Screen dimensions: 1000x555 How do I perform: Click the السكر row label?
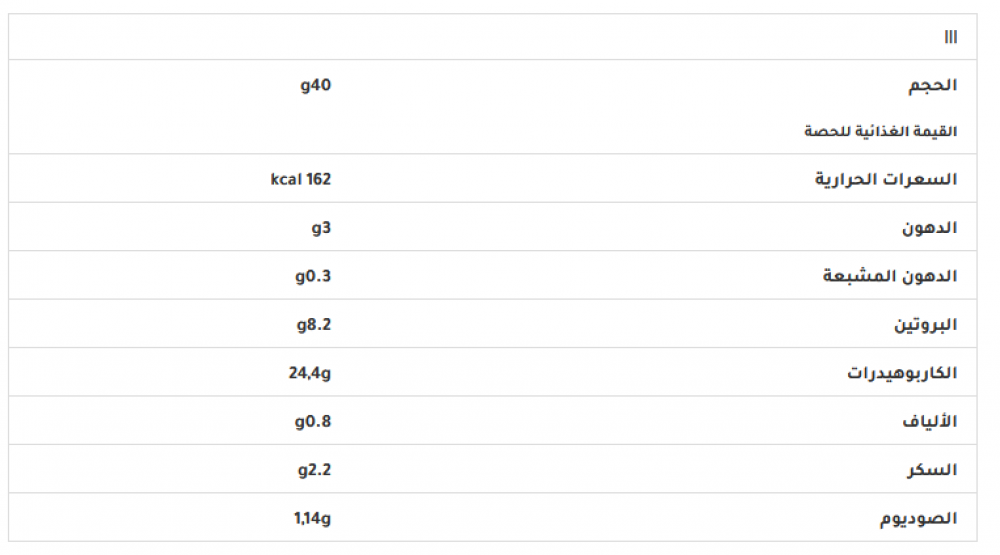pyautogui.click(x=932, y=470)
